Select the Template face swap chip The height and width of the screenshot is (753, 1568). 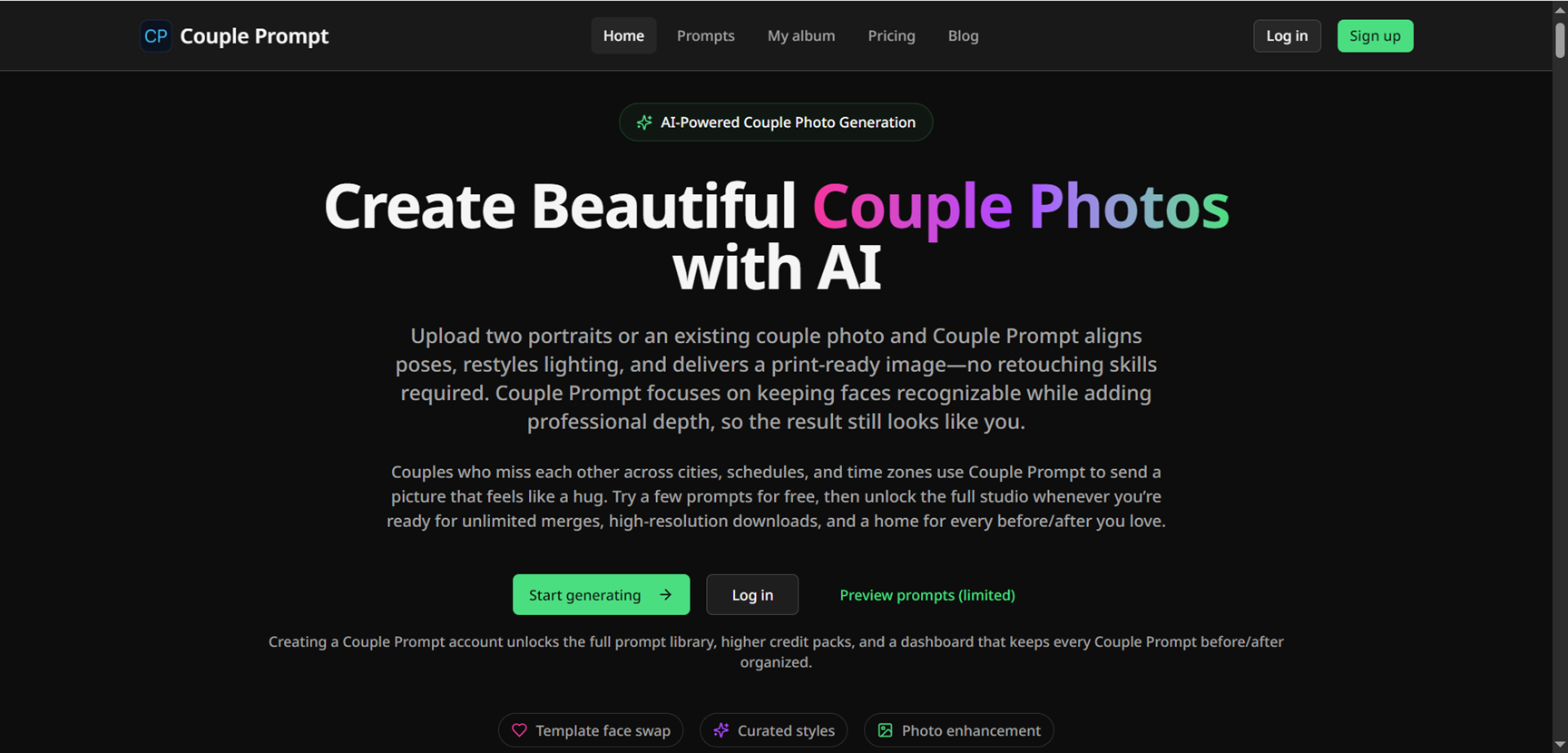pos(591,730)
